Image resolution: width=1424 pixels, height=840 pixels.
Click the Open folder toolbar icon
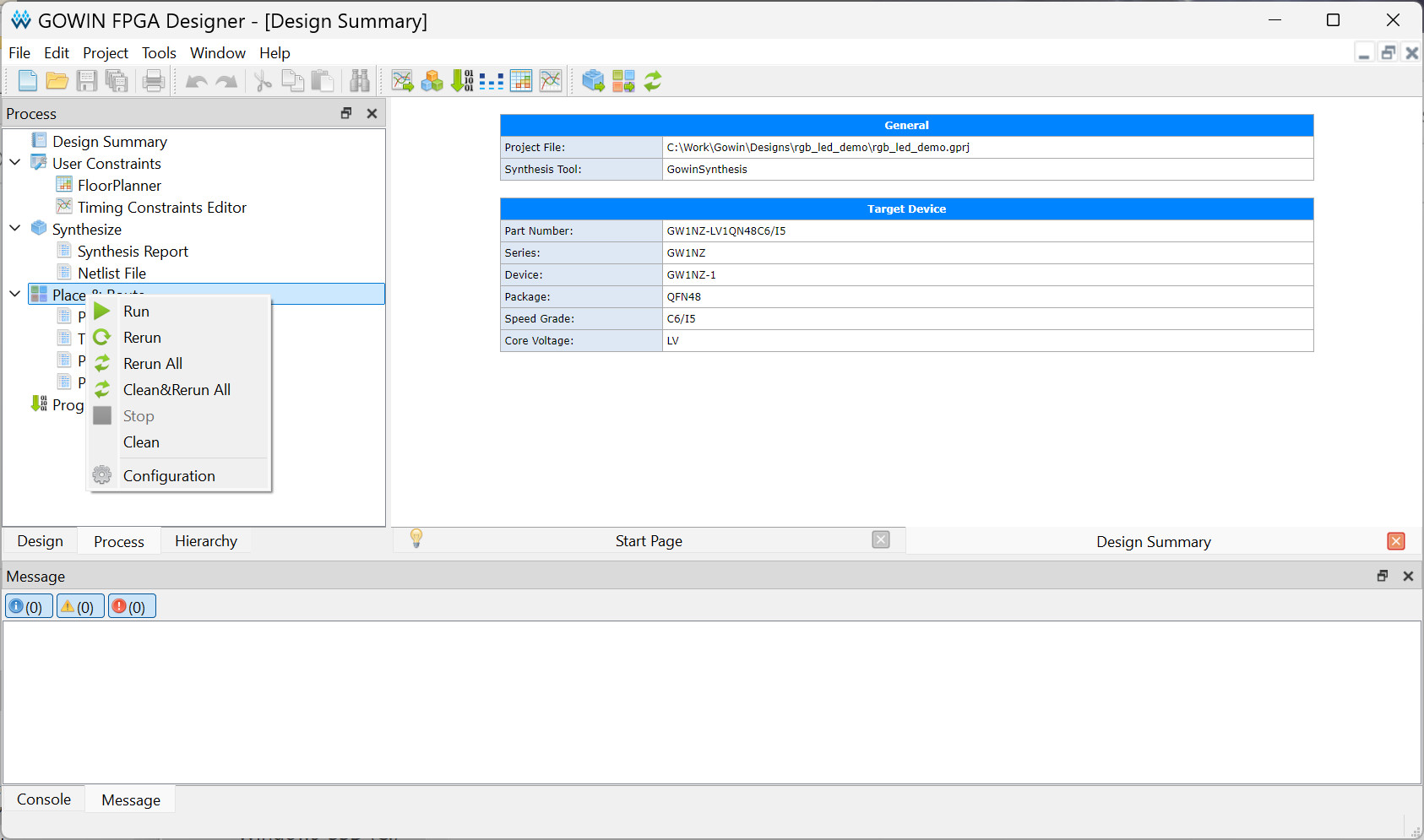(x=57, y=81)
